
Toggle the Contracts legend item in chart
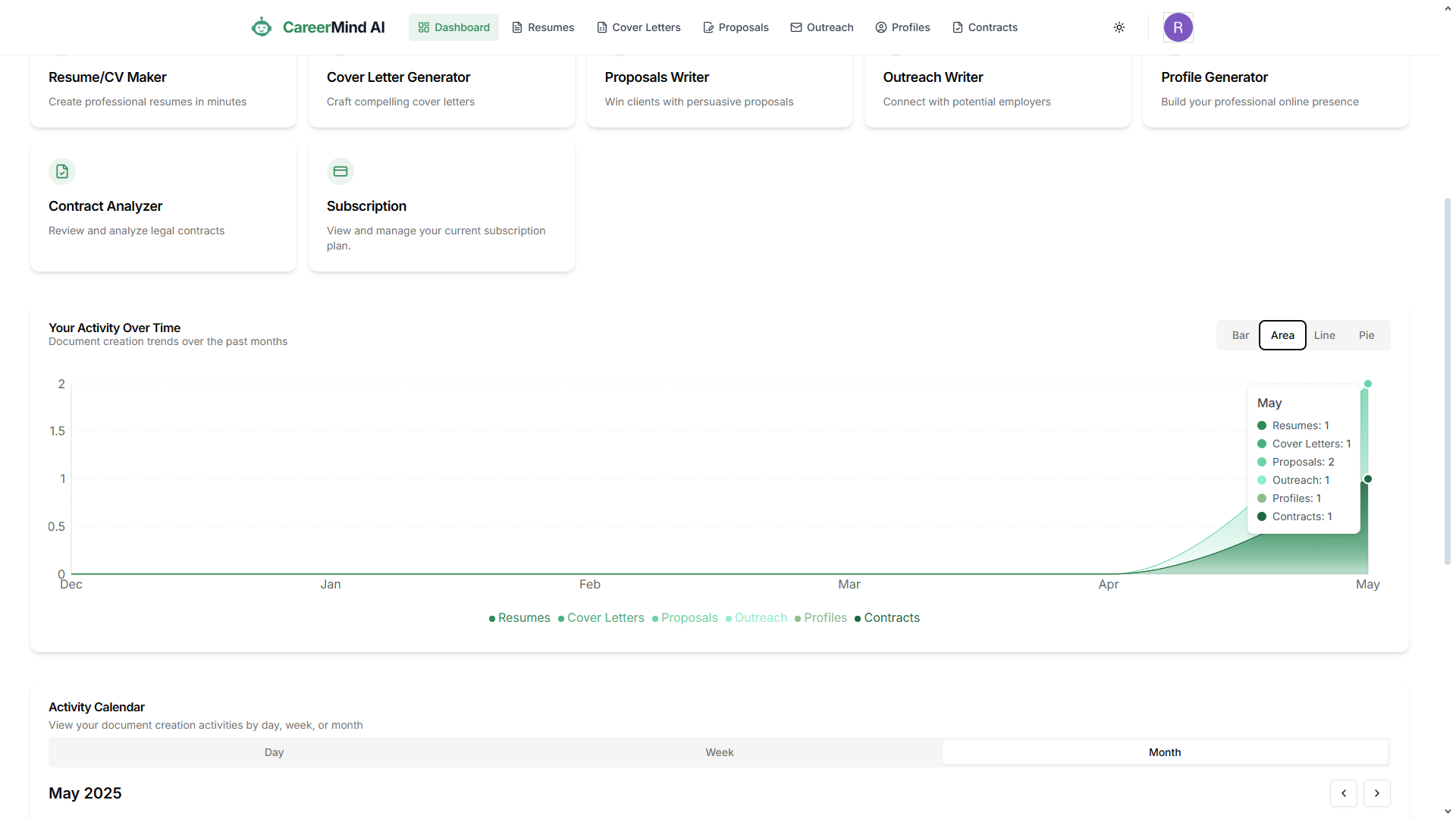pyautogui.click(x=891, y=618)
